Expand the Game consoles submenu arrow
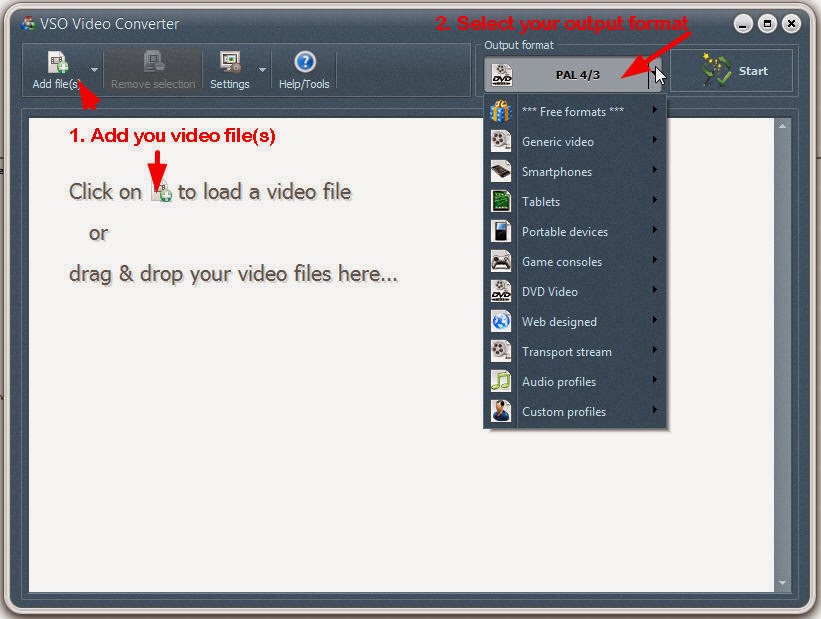821x619 pixels. 654,260
